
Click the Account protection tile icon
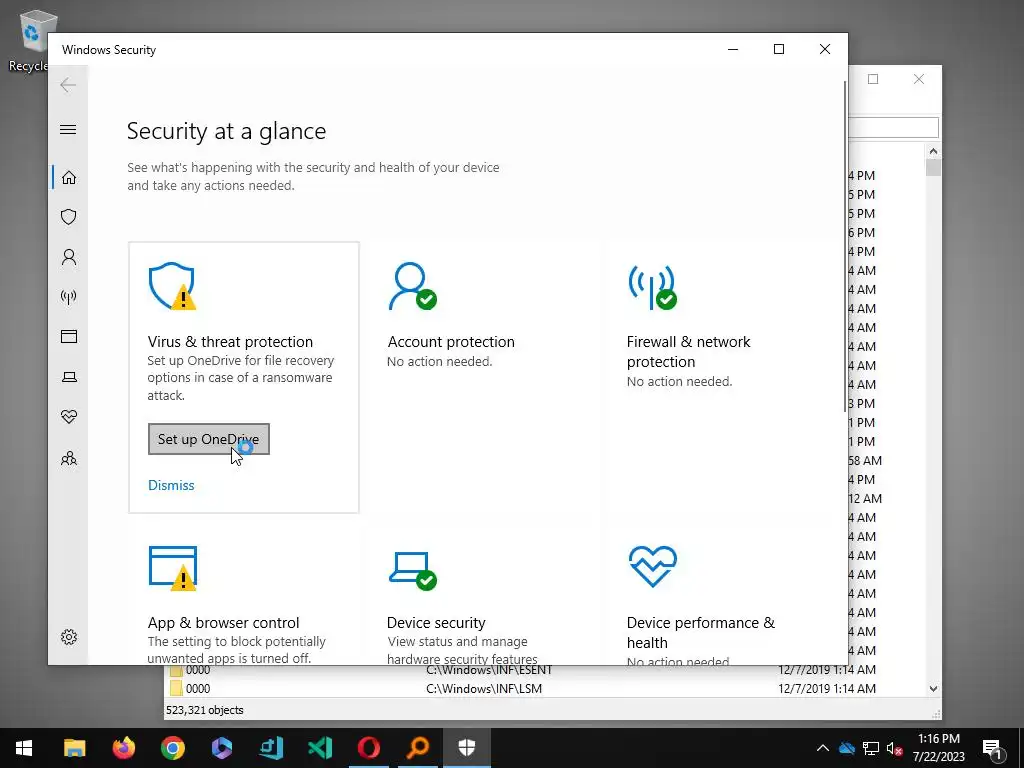412,286
